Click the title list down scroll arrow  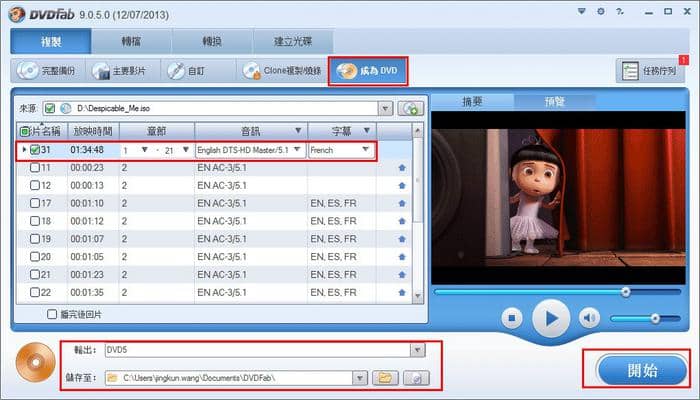418,296
